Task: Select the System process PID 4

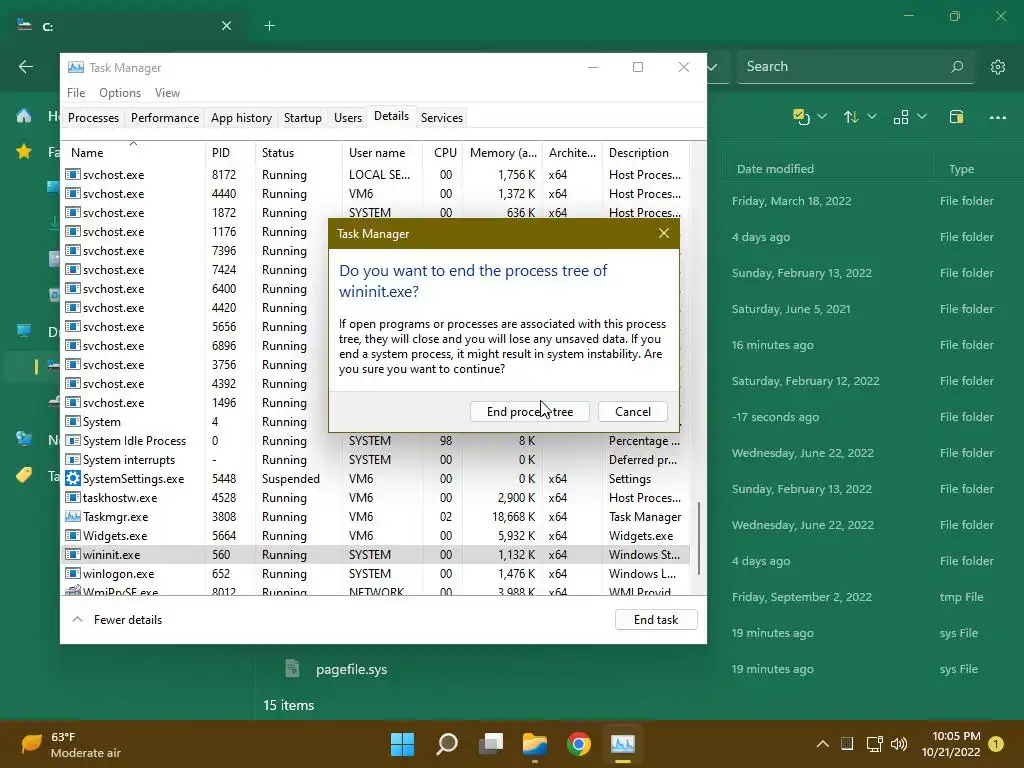Action: click(196, 422)
